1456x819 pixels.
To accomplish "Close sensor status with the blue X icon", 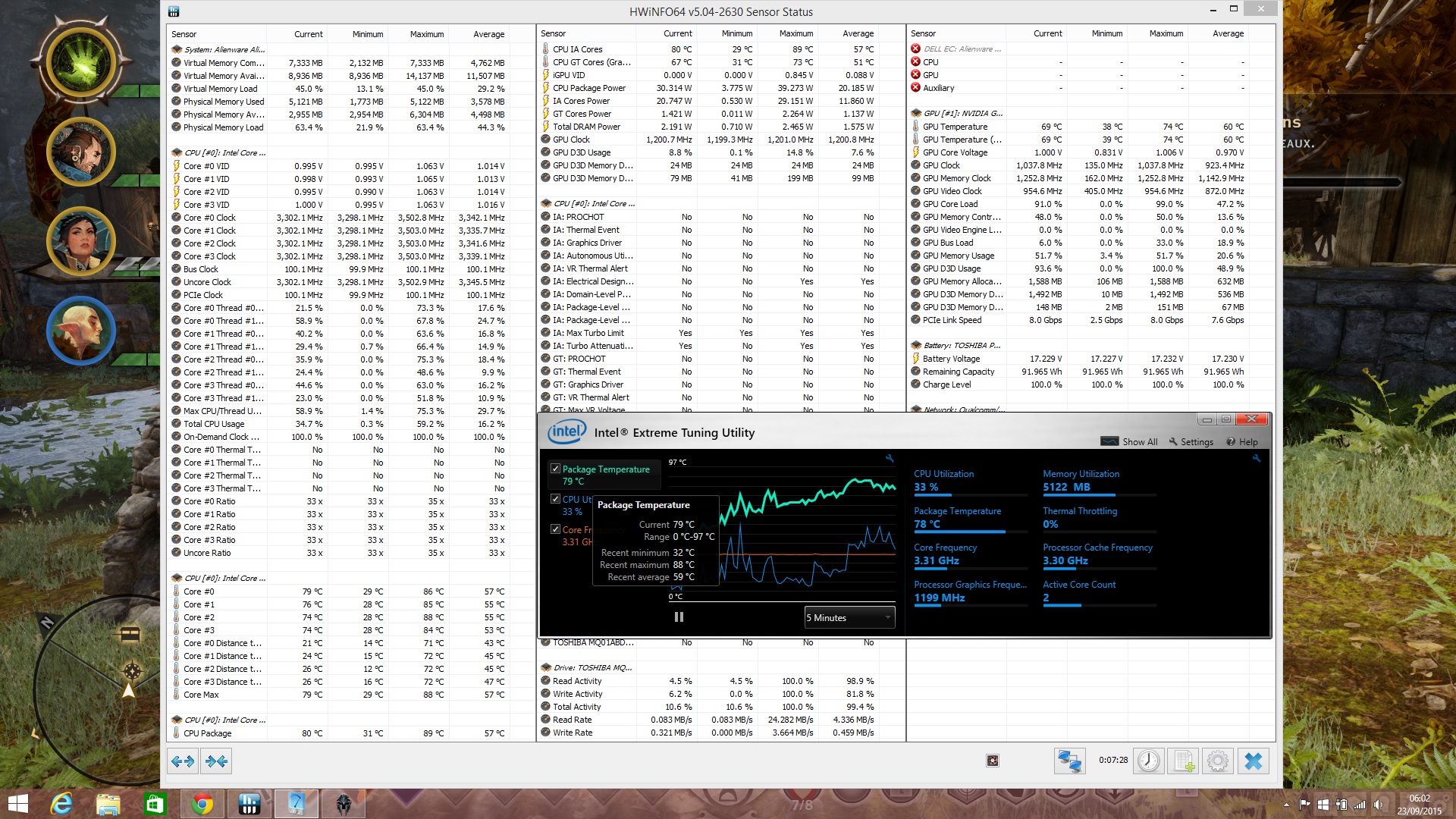I will 1254,761.
